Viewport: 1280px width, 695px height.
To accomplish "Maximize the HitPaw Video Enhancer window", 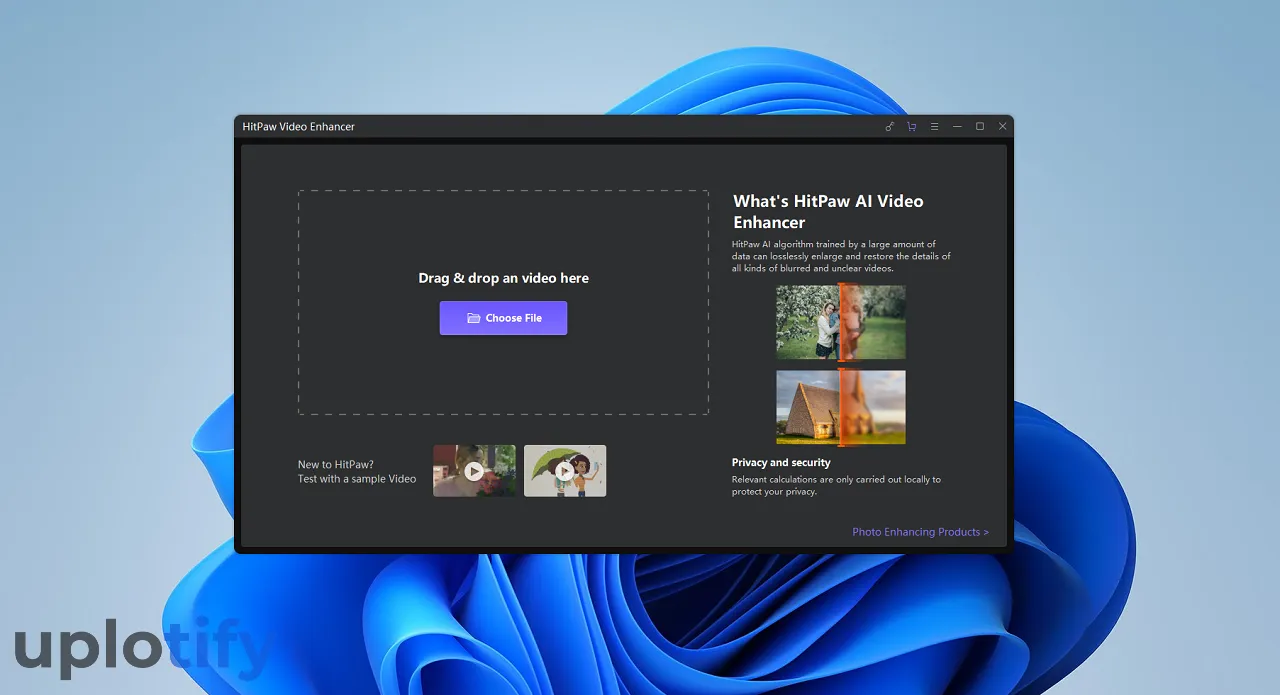I will click(980, 127).
